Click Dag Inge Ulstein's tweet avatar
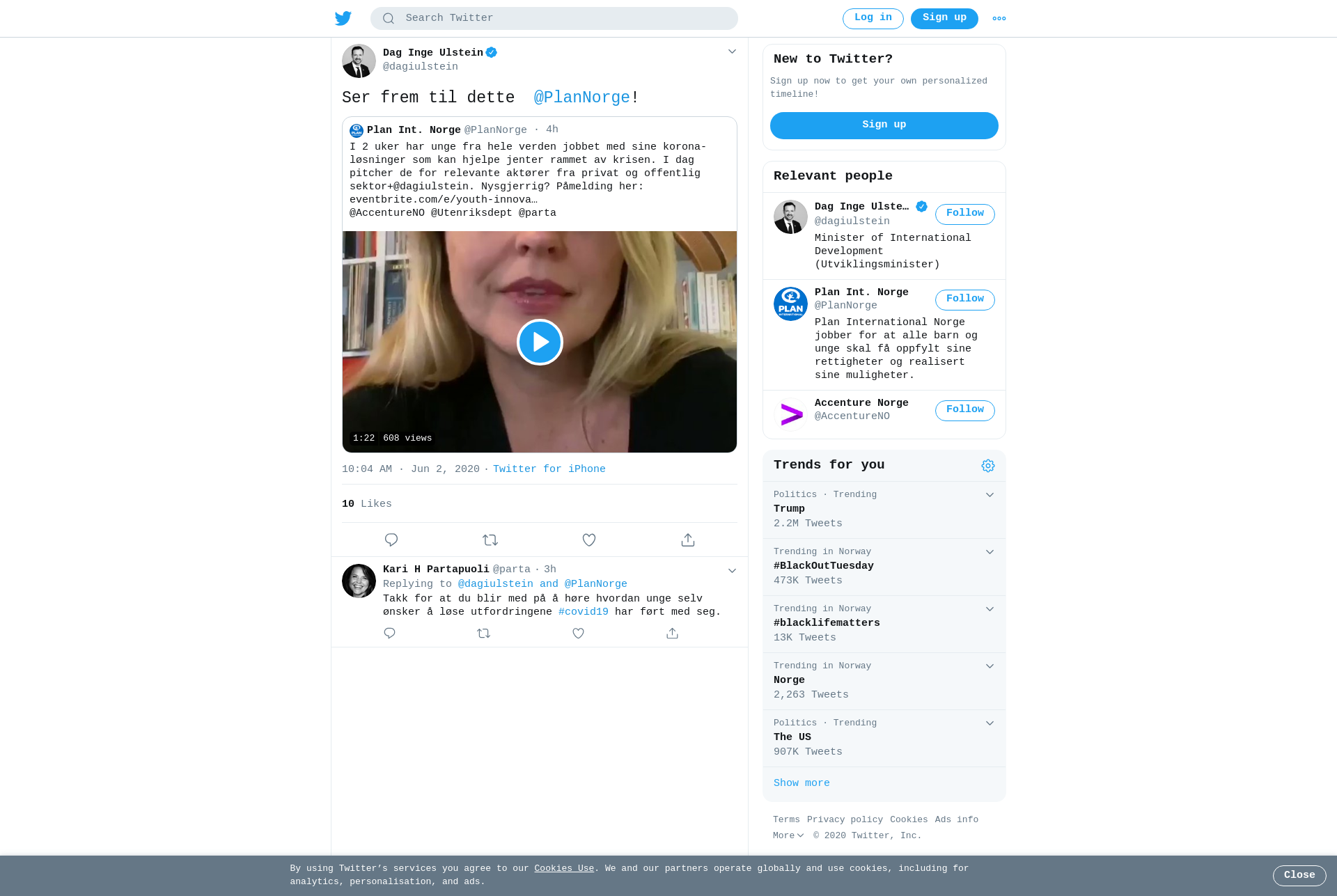 coord(359,61)
